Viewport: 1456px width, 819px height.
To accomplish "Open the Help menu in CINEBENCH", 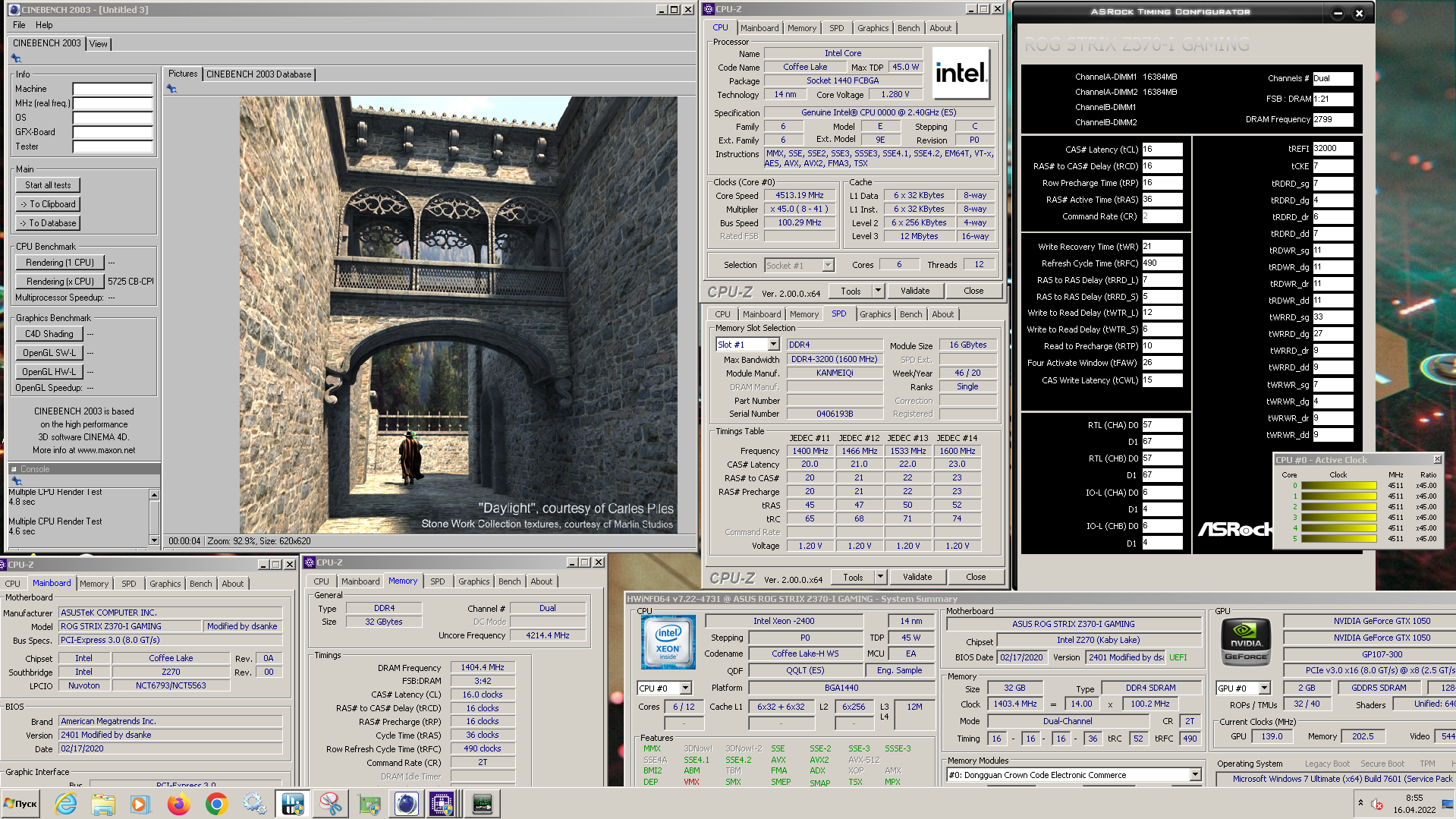I will click(x=44, y=25).
